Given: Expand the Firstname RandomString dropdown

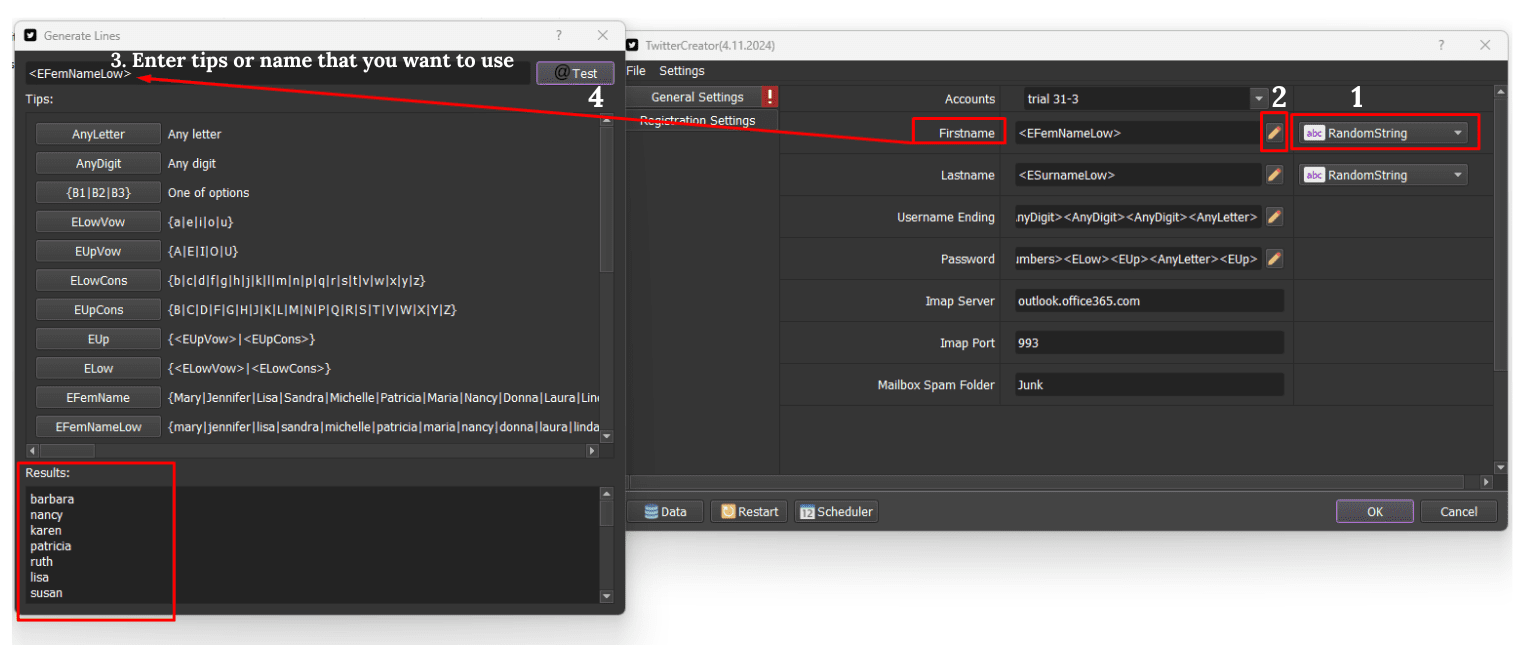Looking at the screenshot, I should click(1383, 133).
